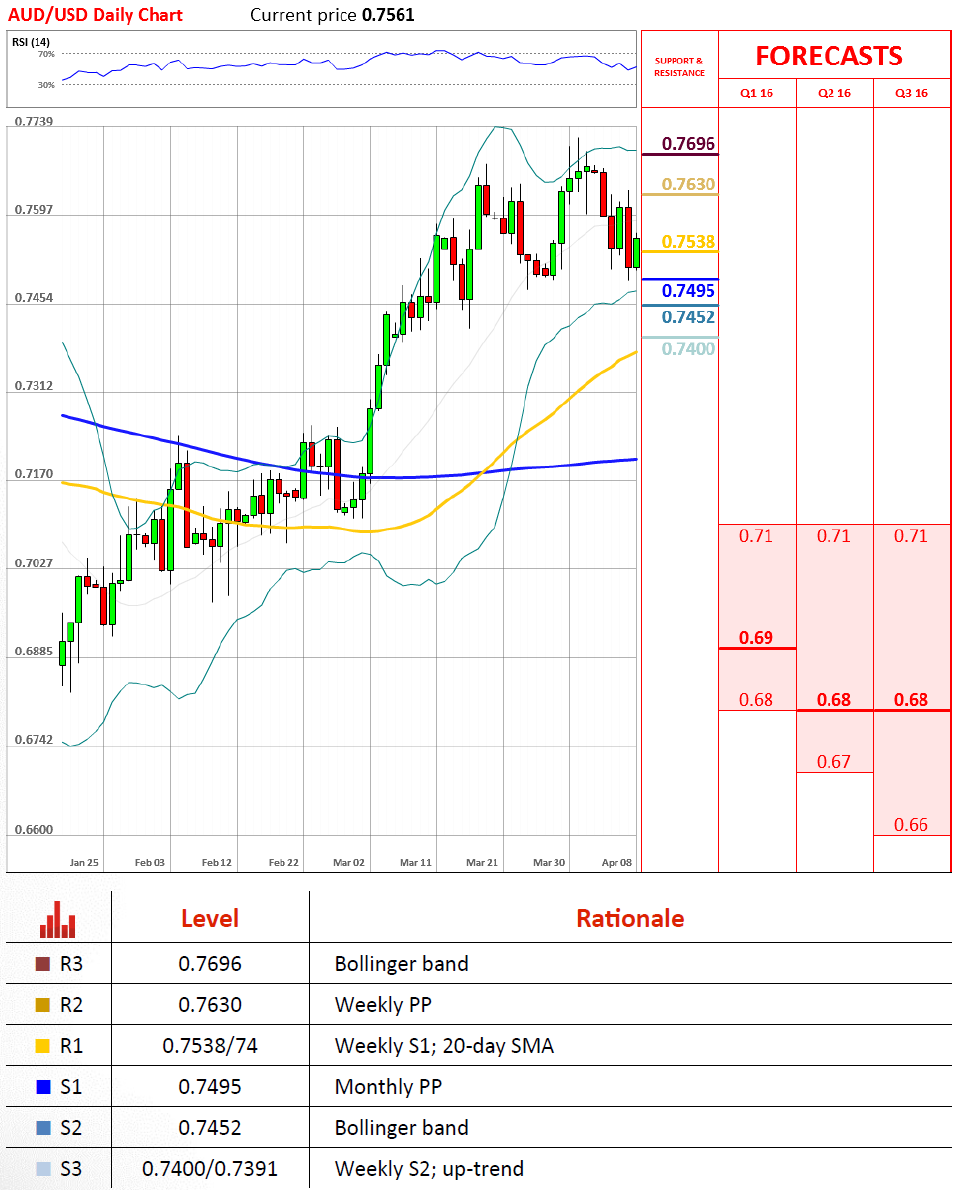
Task: Click the Level column header
Action: click(x=209, y=918)
